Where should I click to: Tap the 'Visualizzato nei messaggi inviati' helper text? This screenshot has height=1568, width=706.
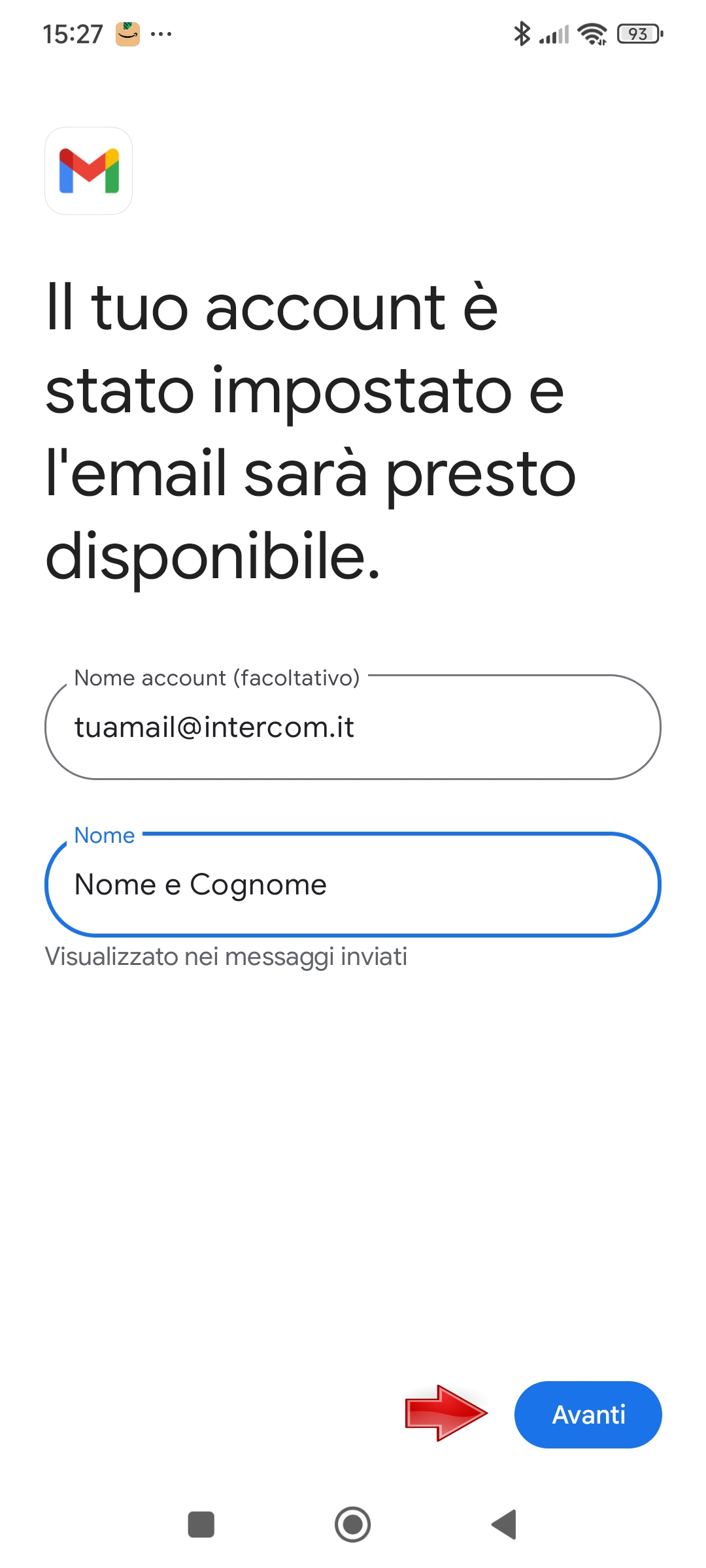[x=226, y=956]
